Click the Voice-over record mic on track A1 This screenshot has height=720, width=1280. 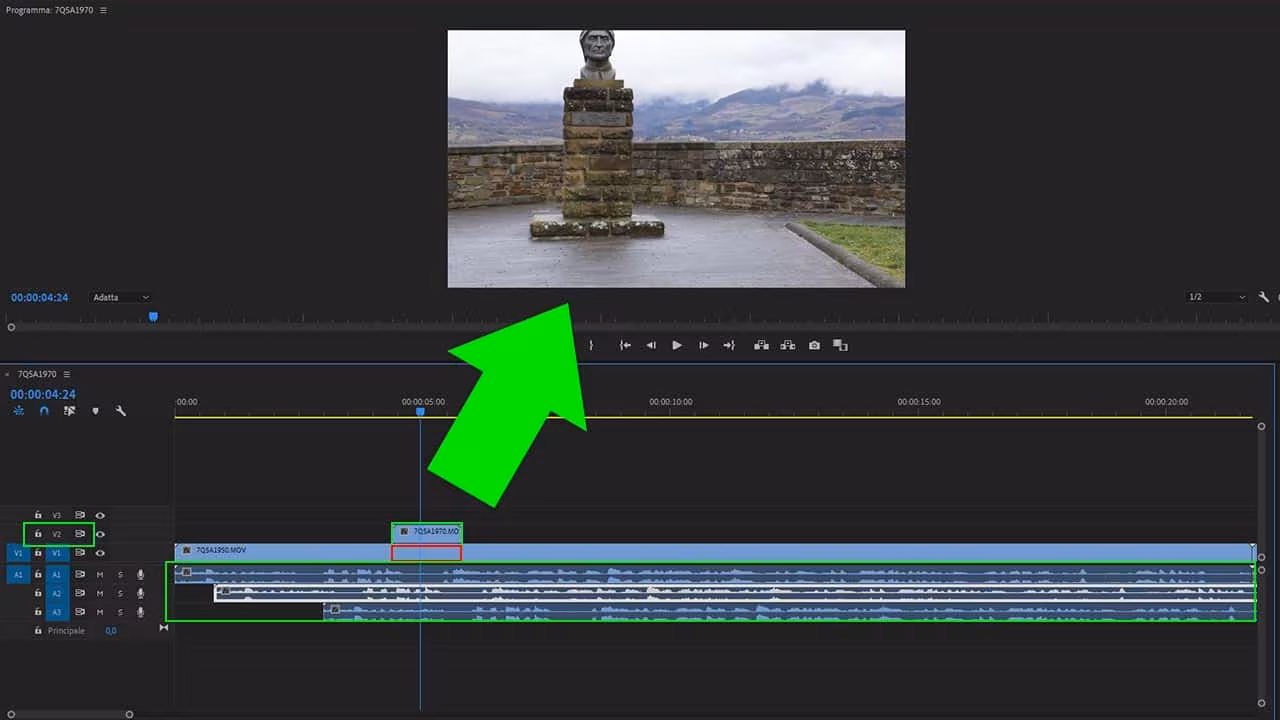point(140,574)
